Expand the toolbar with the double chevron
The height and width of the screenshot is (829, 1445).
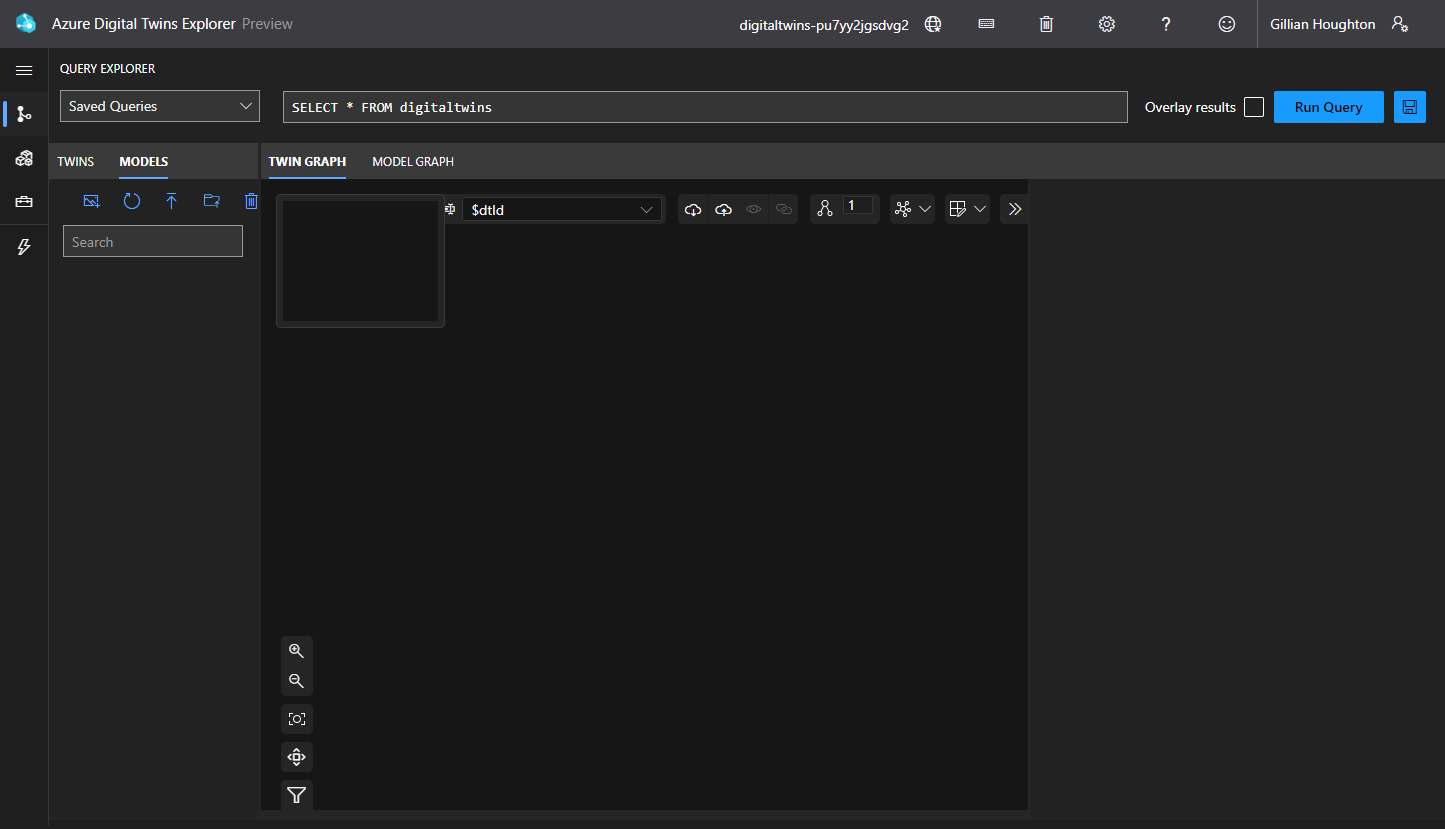(x=1014, y=209)
